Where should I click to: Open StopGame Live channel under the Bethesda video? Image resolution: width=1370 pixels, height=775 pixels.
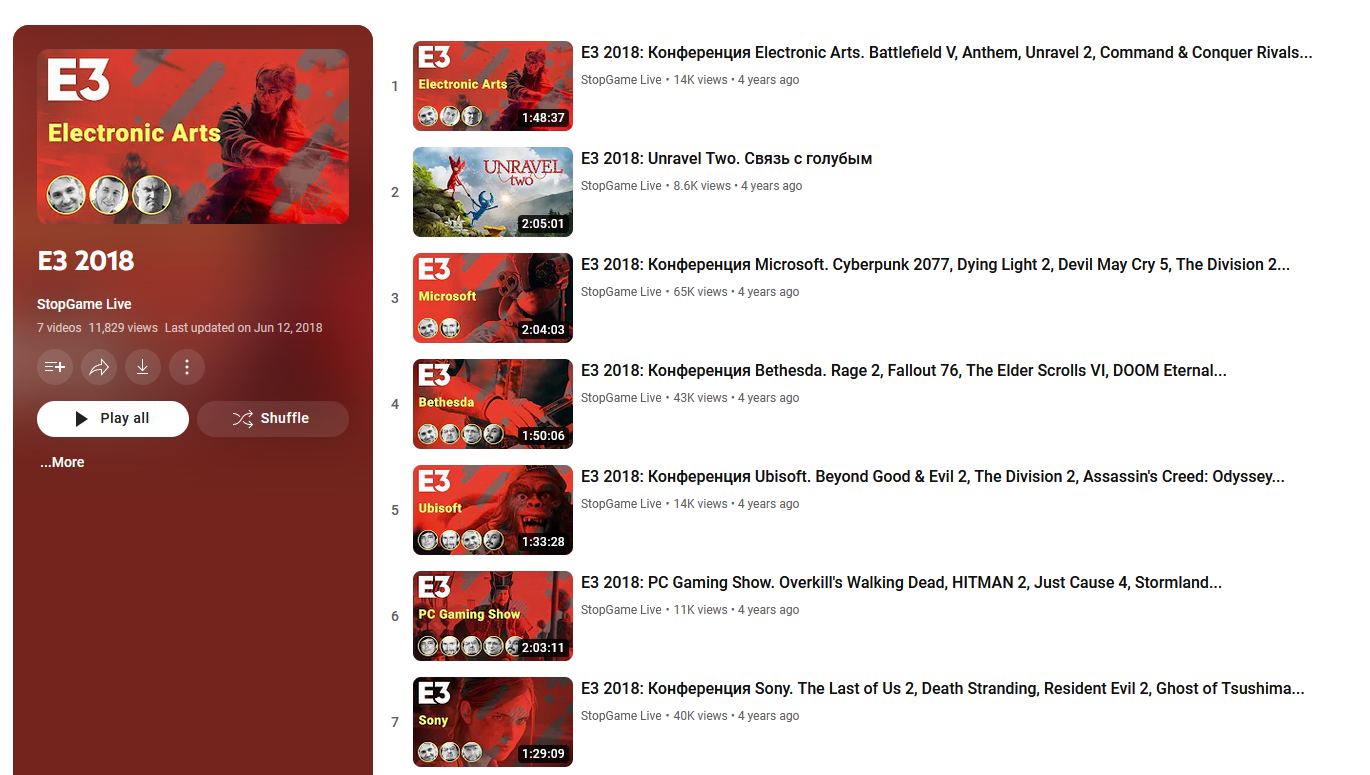click(621, 398)
